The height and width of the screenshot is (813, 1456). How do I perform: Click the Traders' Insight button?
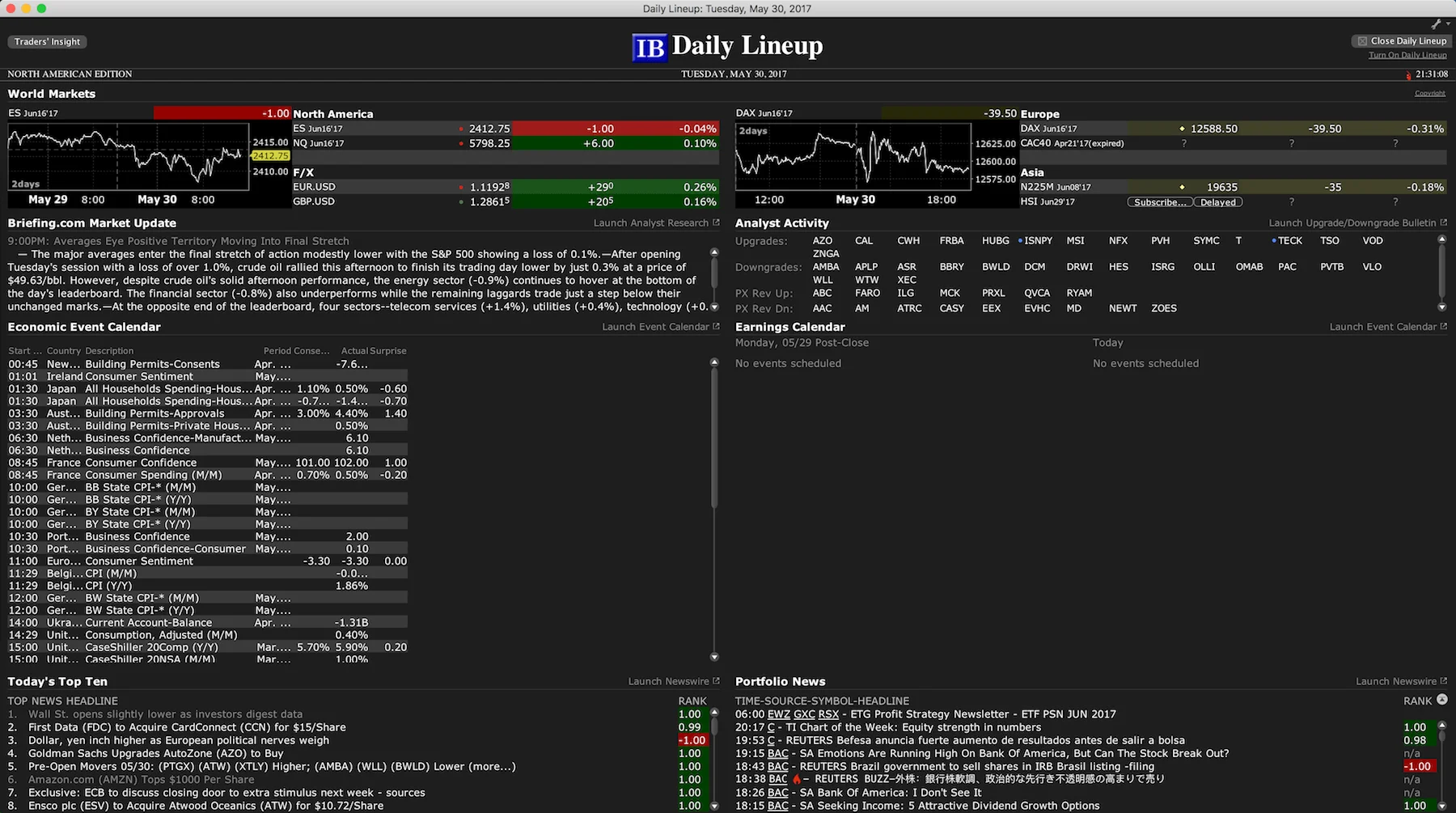click(47, 41)
